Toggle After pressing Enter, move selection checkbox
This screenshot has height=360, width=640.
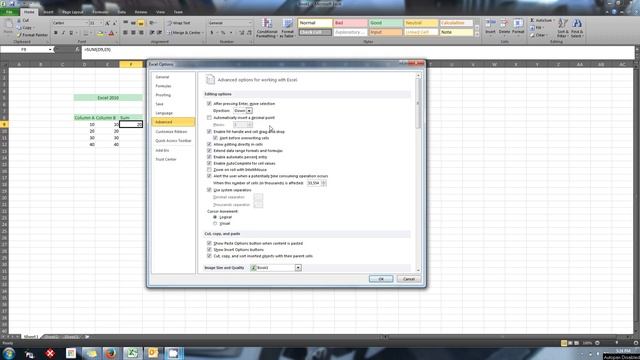coord(209,104)
